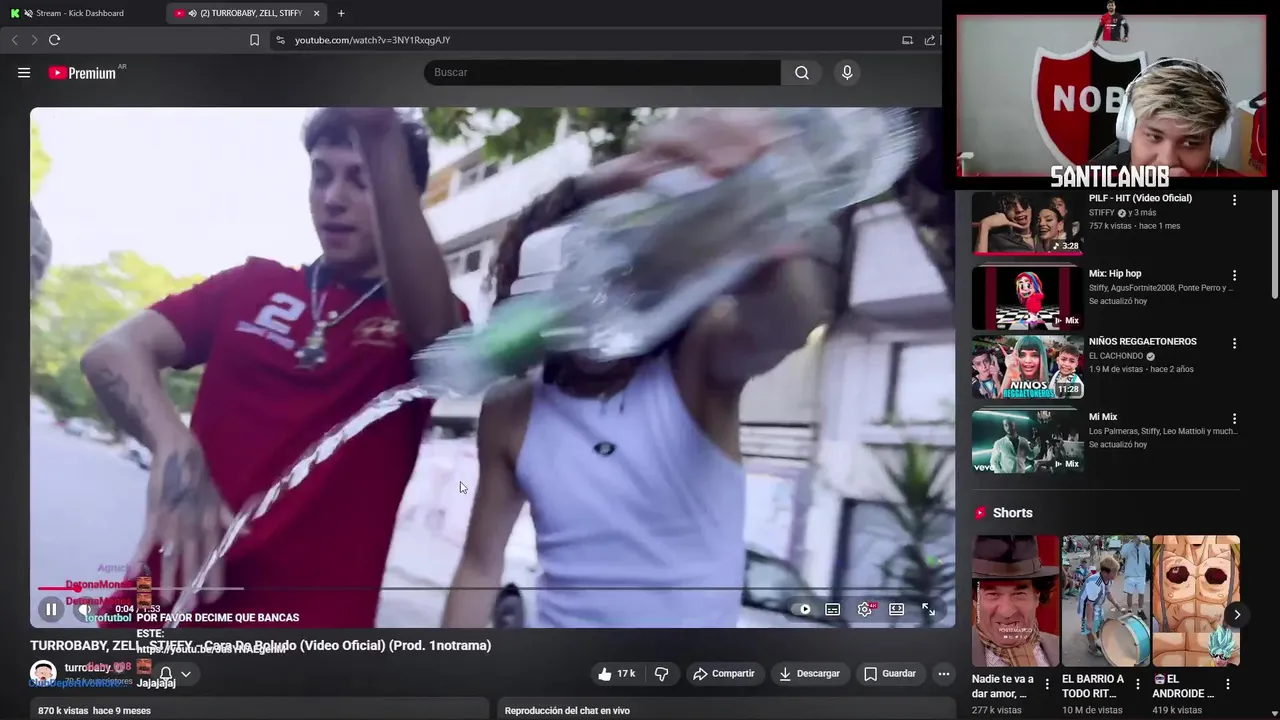The image size is (1280, 720).
Task: Open options for NIÑOS REGGAETONEROS
Action: [x=1234, y=343]
